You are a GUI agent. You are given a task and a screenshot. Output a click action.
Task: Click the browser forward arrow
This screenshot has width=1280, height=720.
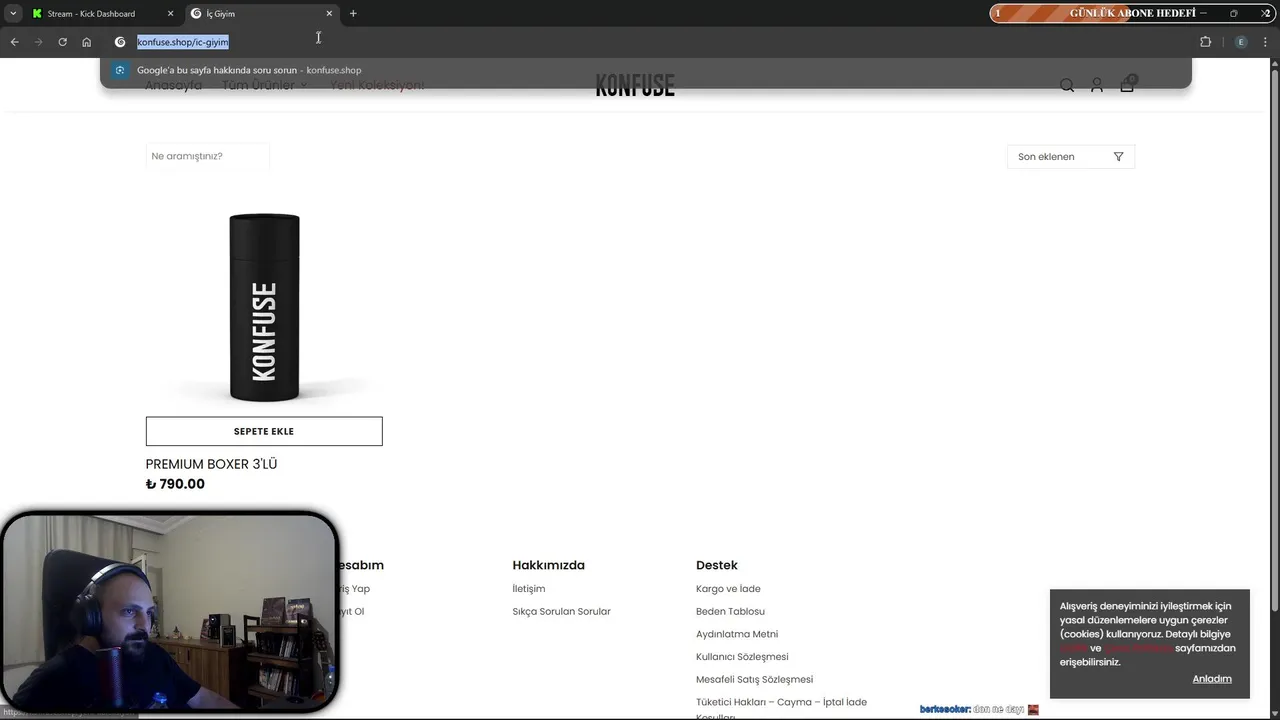(38, 42)
